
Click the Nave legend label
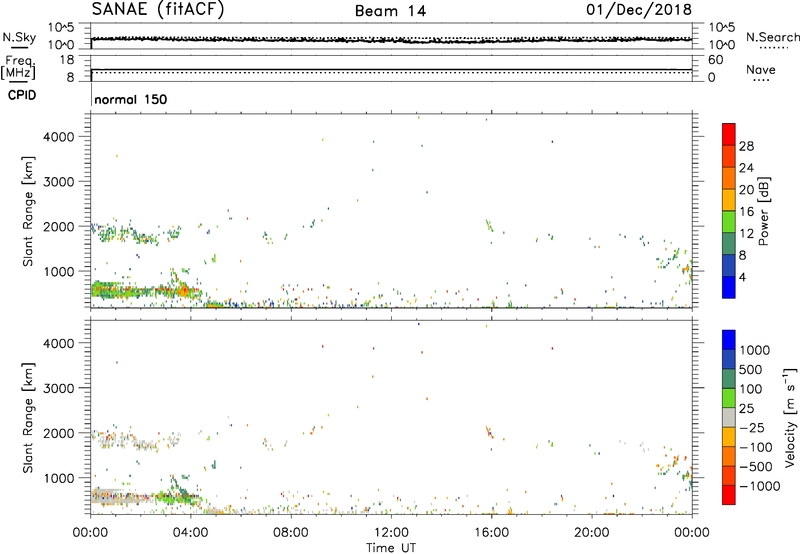761,69
